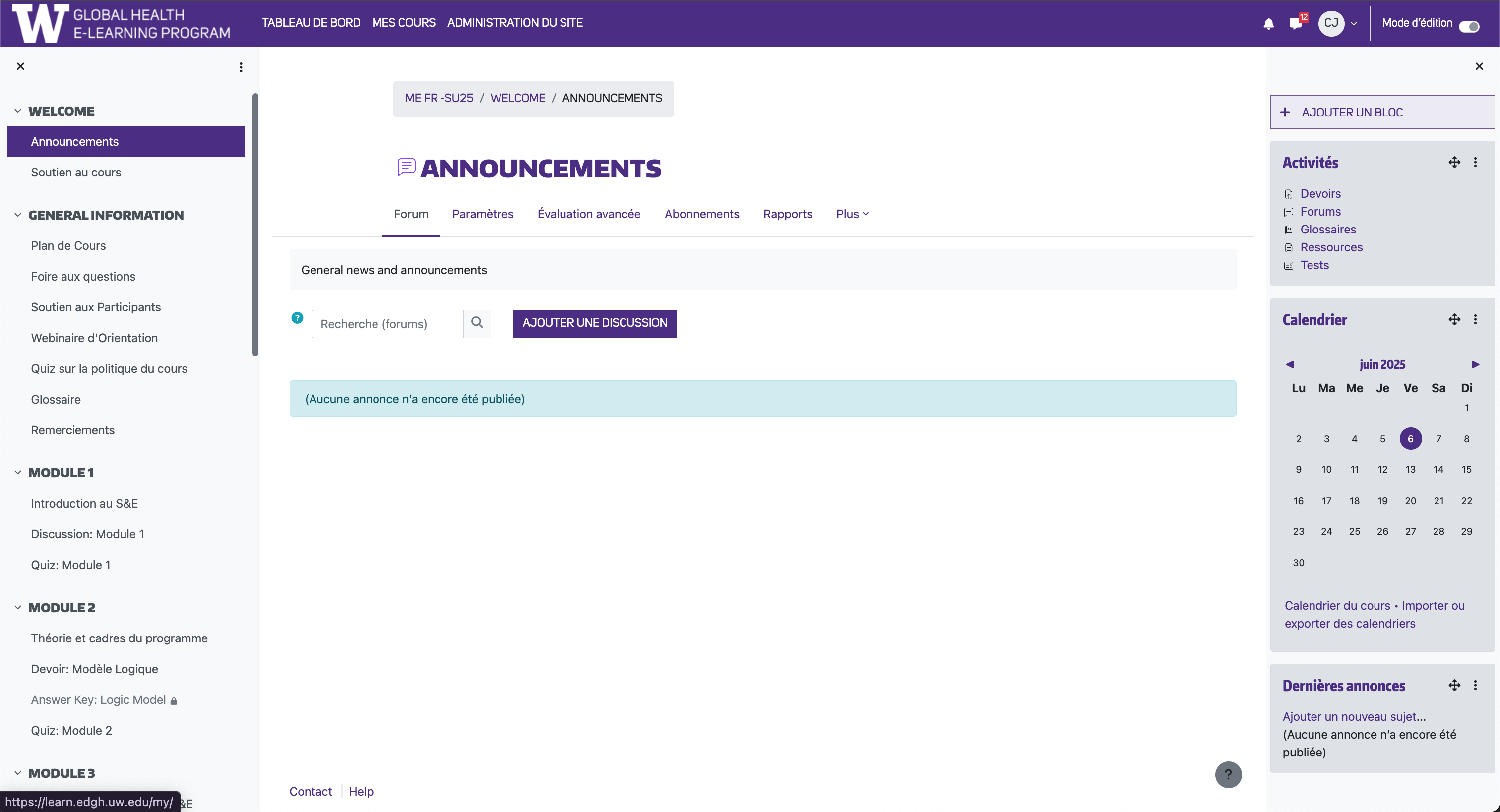Click the forum search help icon
Image resolution: width=1500 pixels, height=812 pixels.
click(297, 318)
